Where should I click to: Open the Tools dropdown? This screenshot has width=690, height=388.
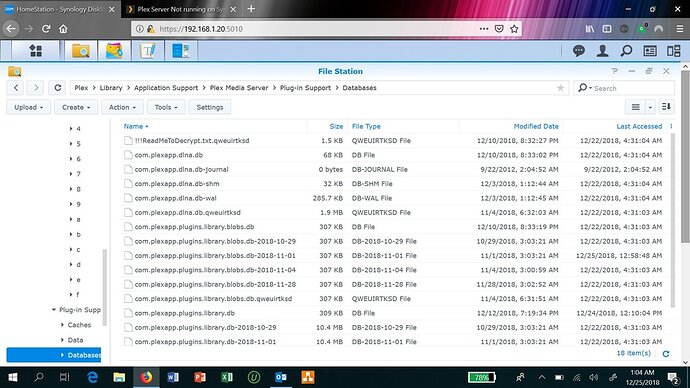point(166,107)
